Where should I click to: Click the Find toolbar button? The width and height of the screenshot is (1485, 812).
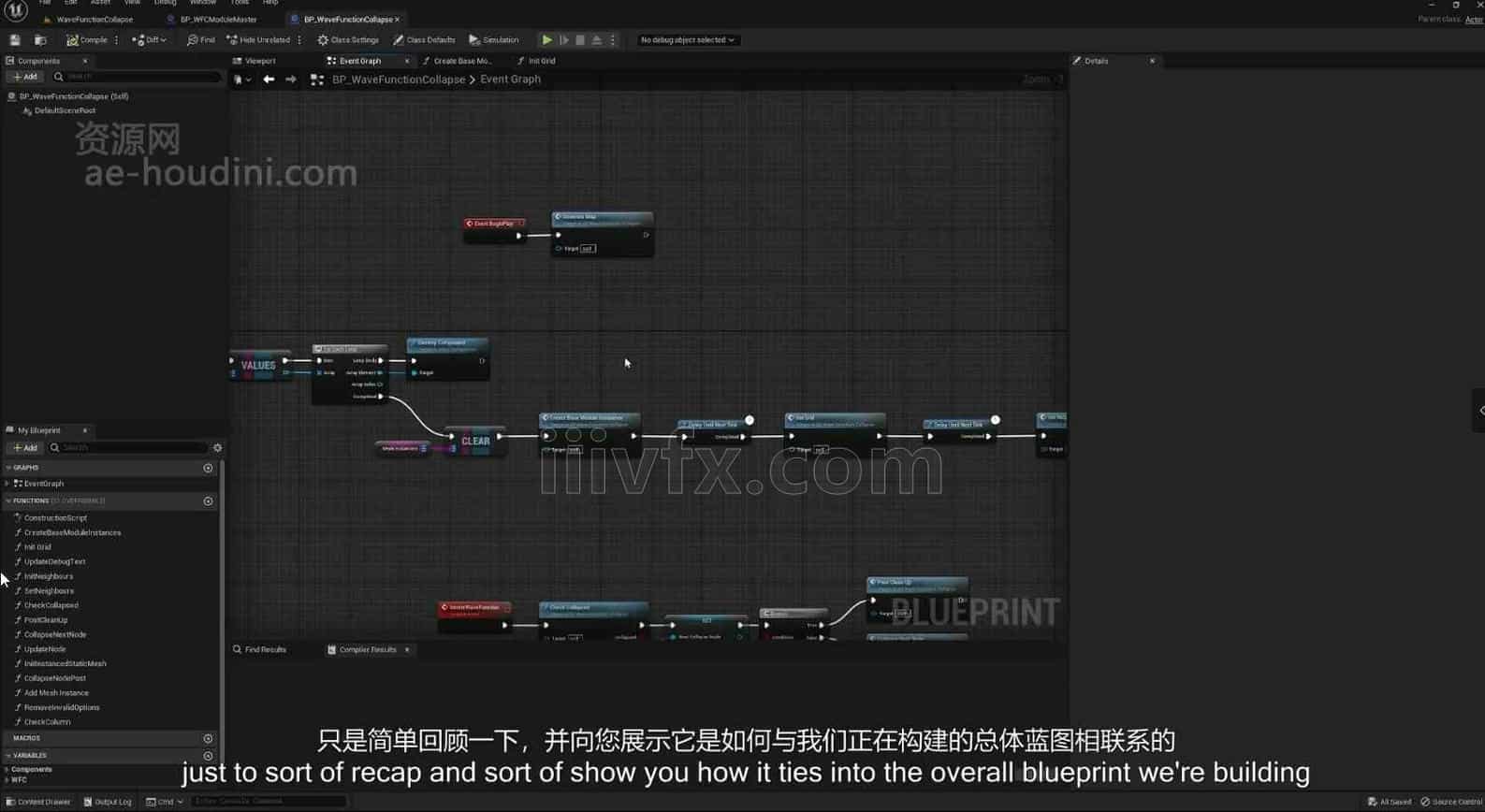tap(201, 40)
